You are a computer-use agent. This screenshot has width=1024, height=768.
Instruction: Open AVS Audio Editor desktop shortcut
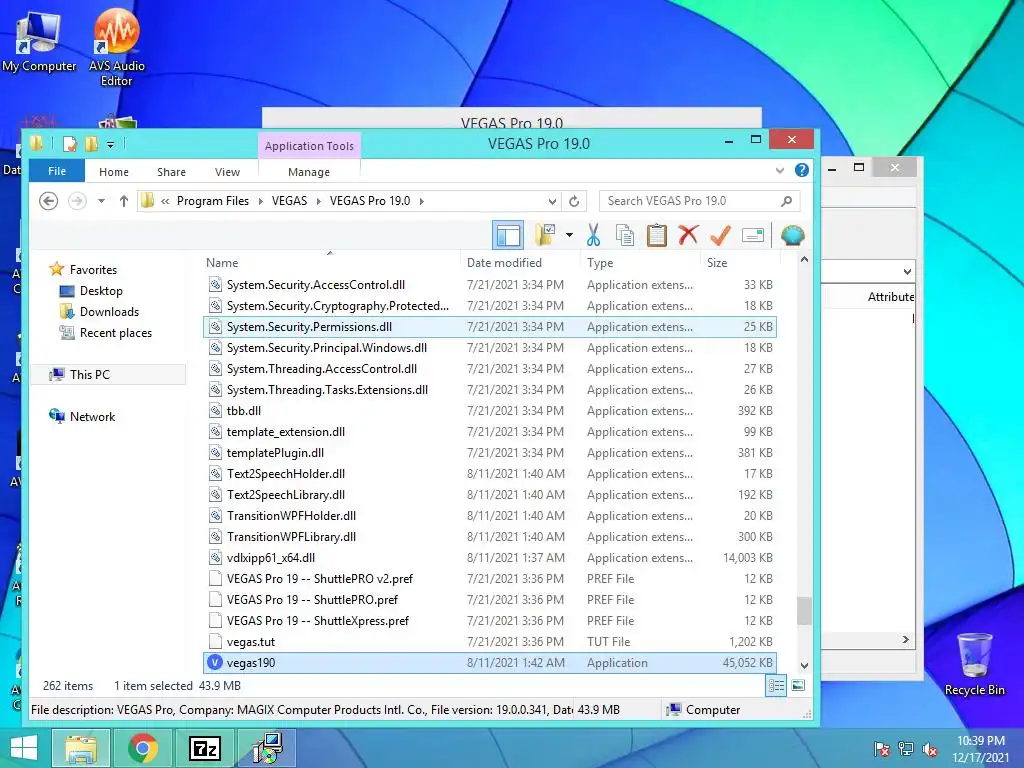point(116,47)
